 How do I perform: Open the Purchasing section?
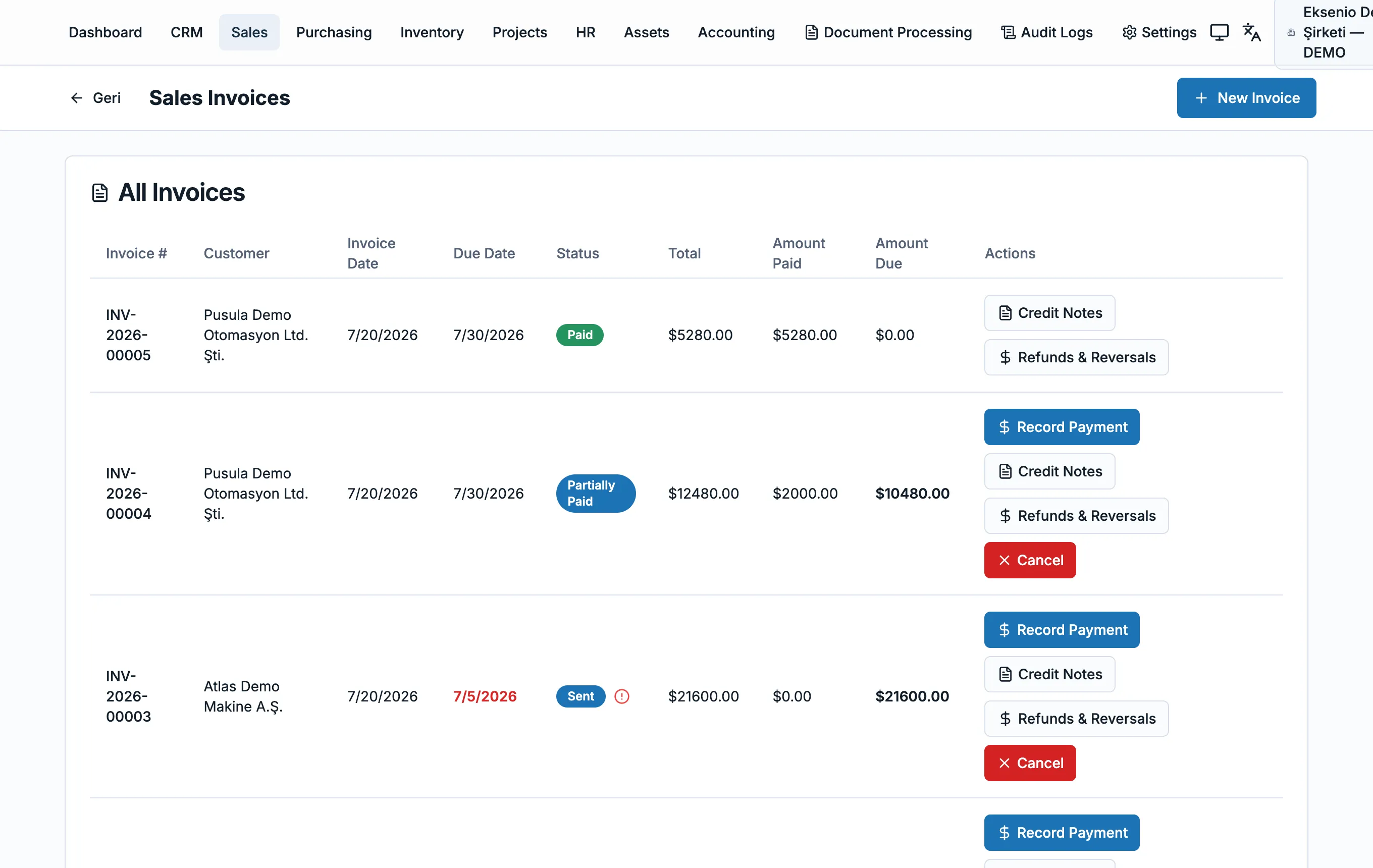tap(334, 32)
